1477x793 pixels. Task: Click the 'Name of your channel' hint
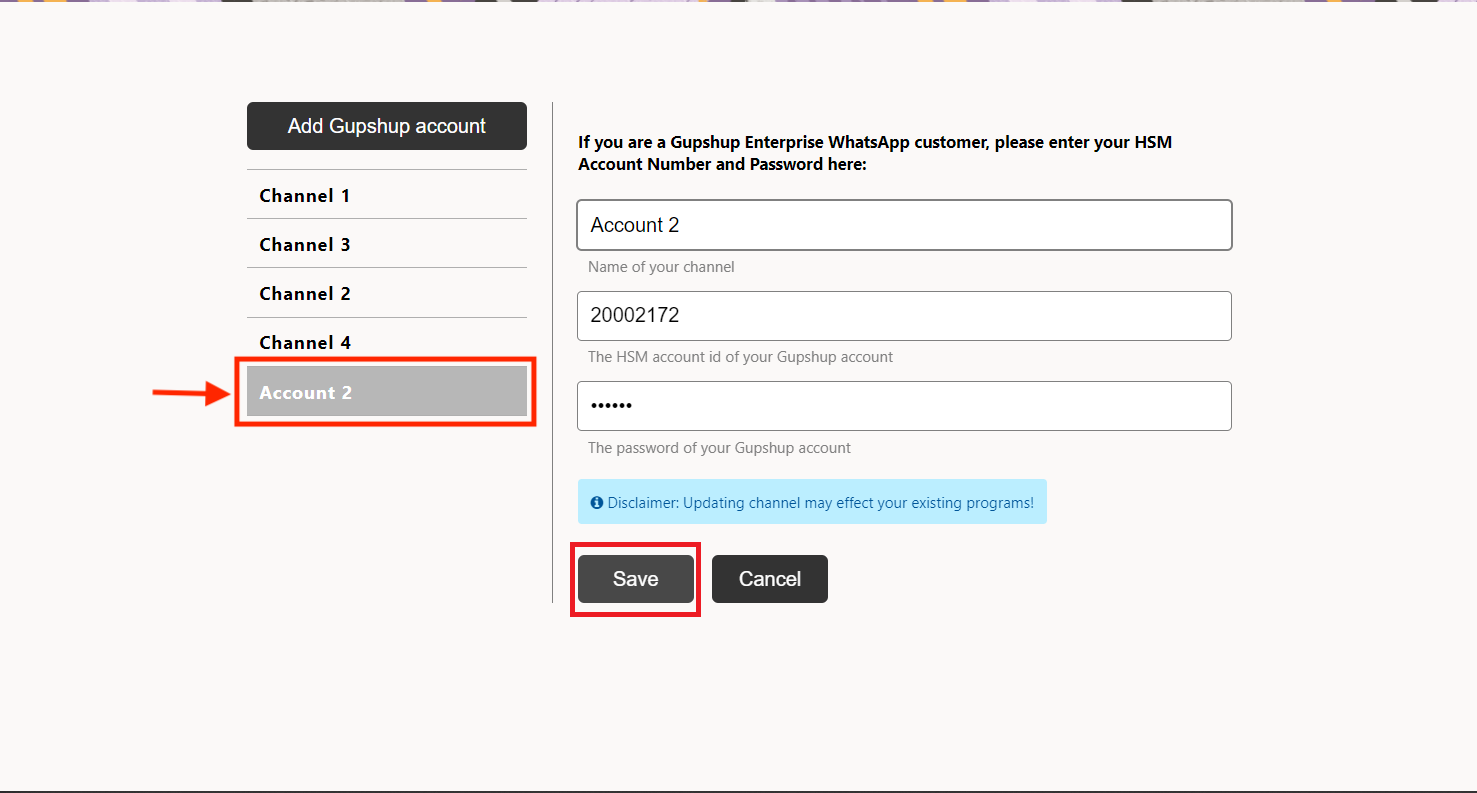661,267
